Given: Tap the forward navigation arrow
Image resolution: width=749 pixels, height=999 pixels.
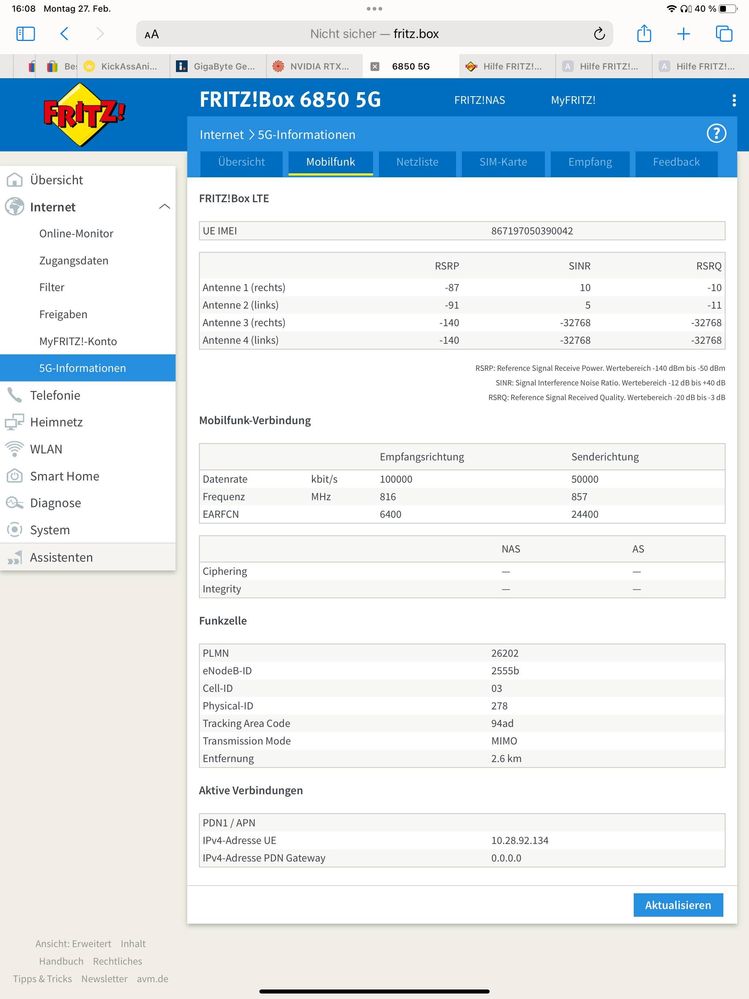Looking at the screenshot, I should (x=100, y=34).
